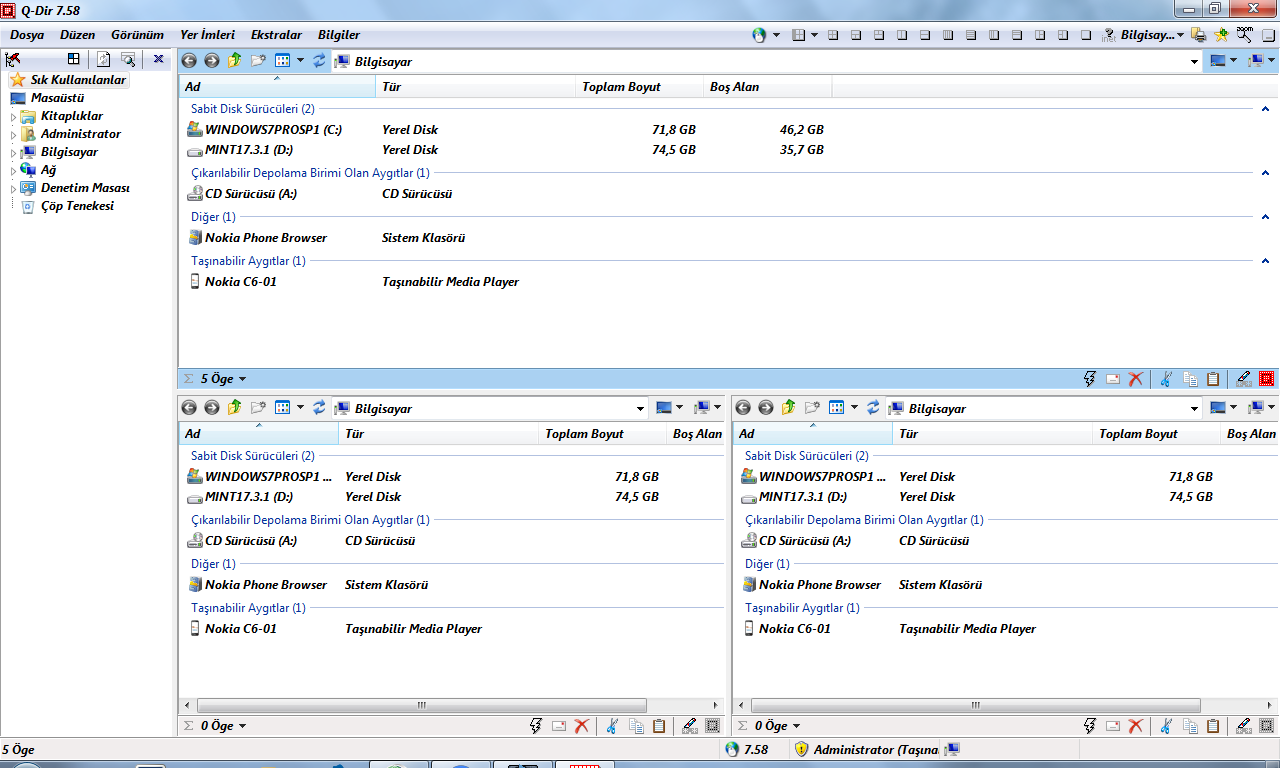This screenshot has width=1280, height=768.
Task: Click the Q-Dir globe icon in main toolbar
Action: pos(759,35)
